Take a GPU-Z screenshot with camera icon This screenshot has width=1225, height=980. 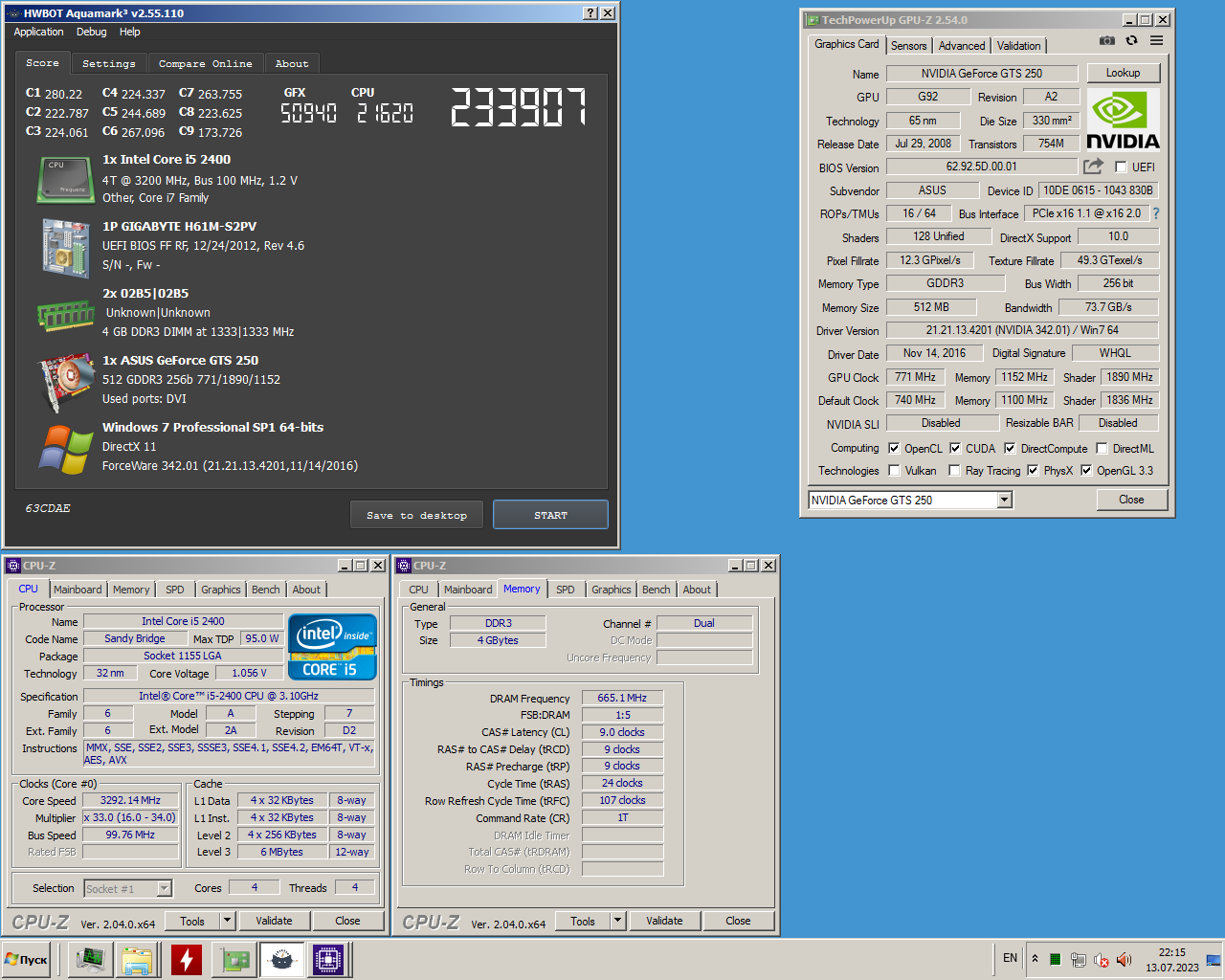[x=1106, y=40]
